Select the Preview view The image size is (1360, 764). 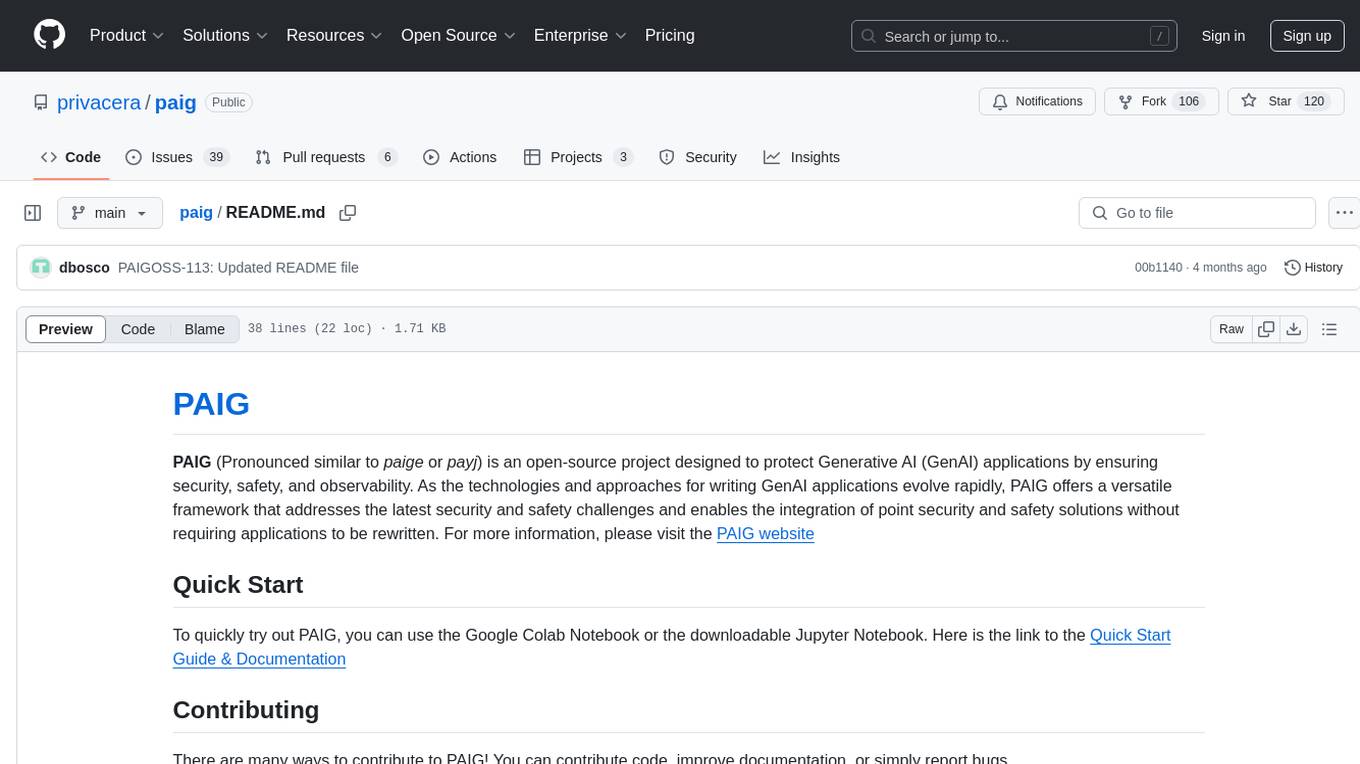[66, 329]
